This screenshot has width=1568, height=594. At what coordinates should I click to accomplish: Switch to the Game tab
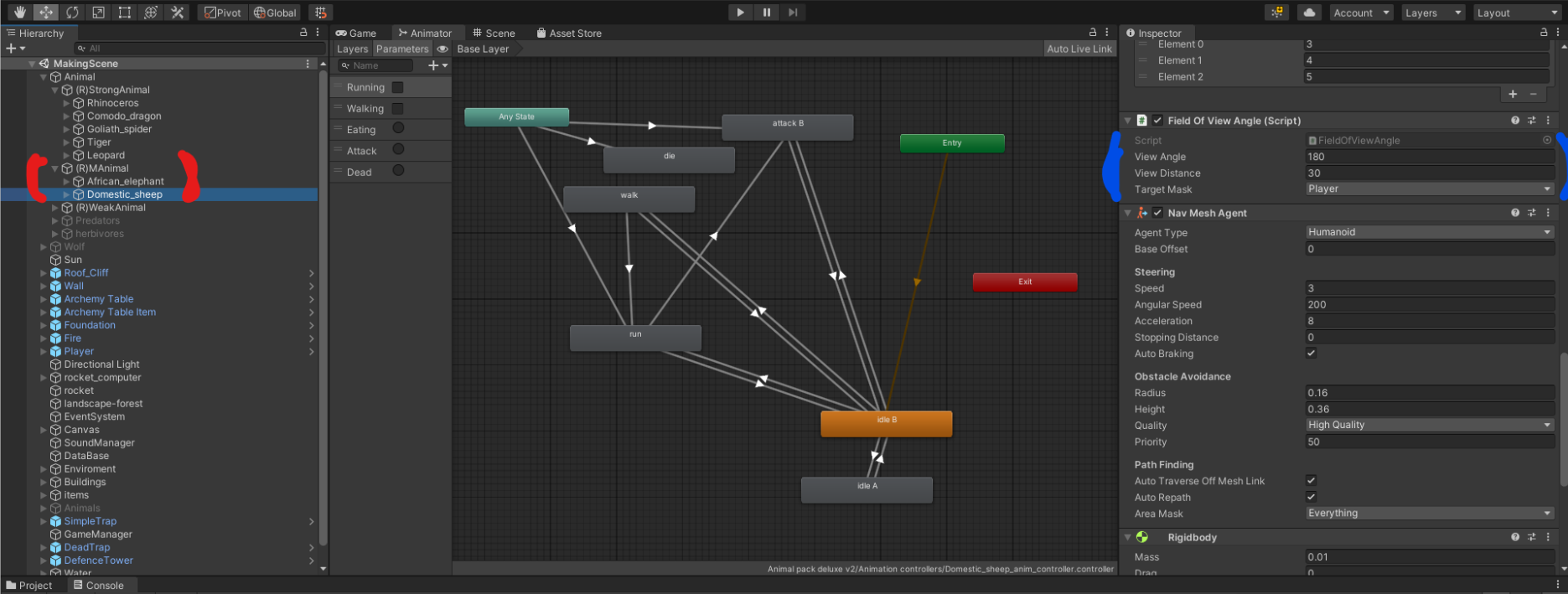click(x=356, y=33)
